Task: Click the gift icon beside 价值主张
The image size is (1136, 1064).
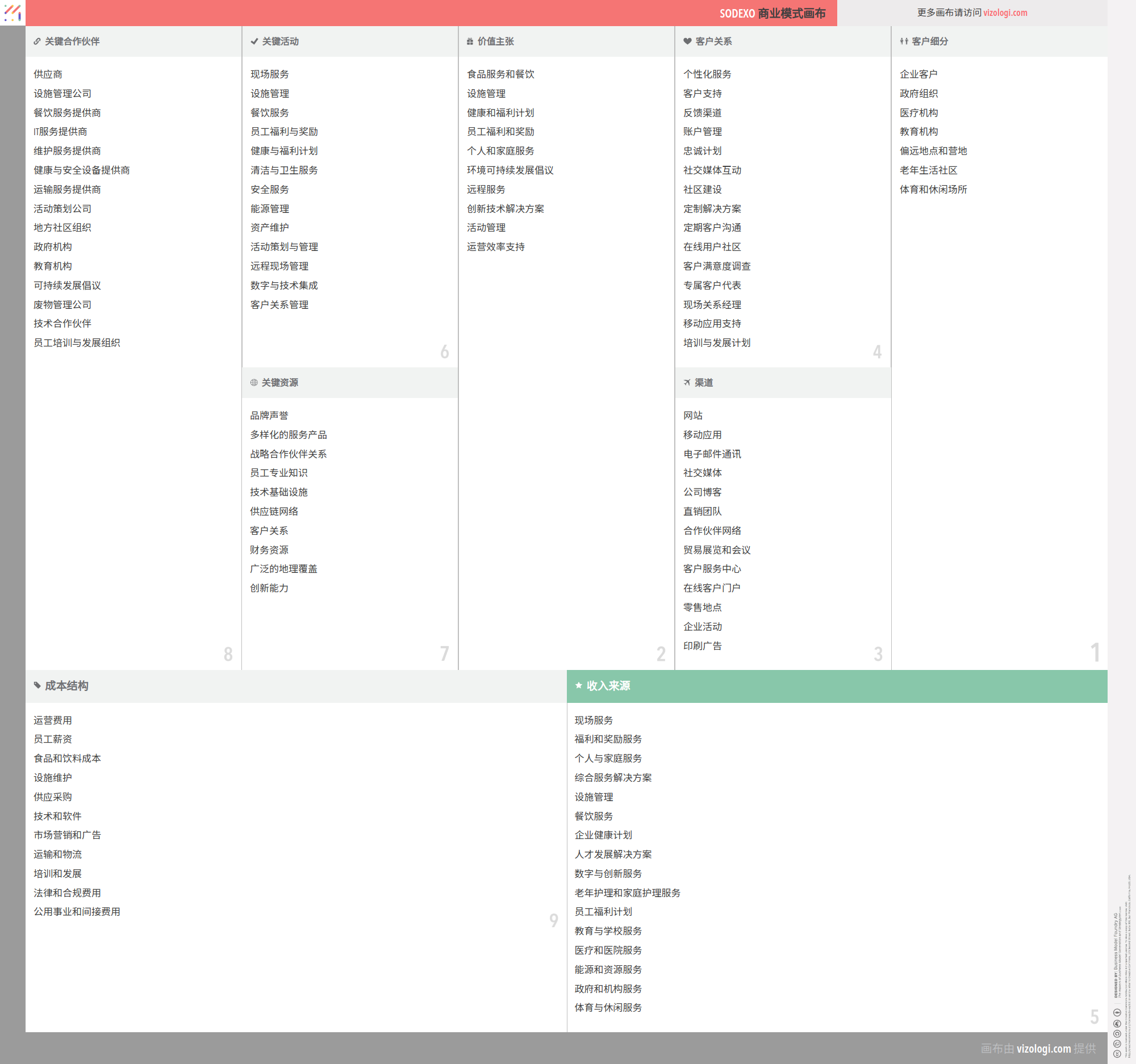Action: [x=470, y=41]
